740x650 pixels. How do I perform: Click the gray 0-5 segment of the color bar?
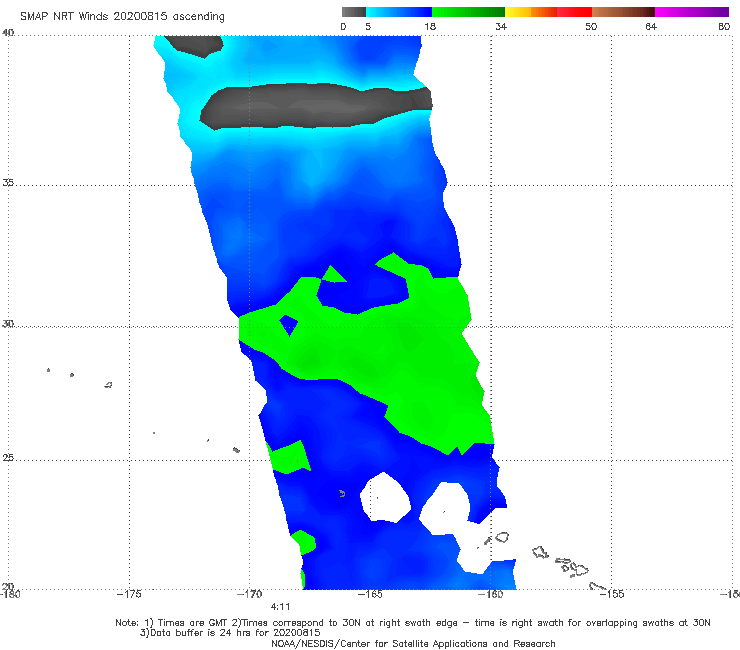pos(354,12)
